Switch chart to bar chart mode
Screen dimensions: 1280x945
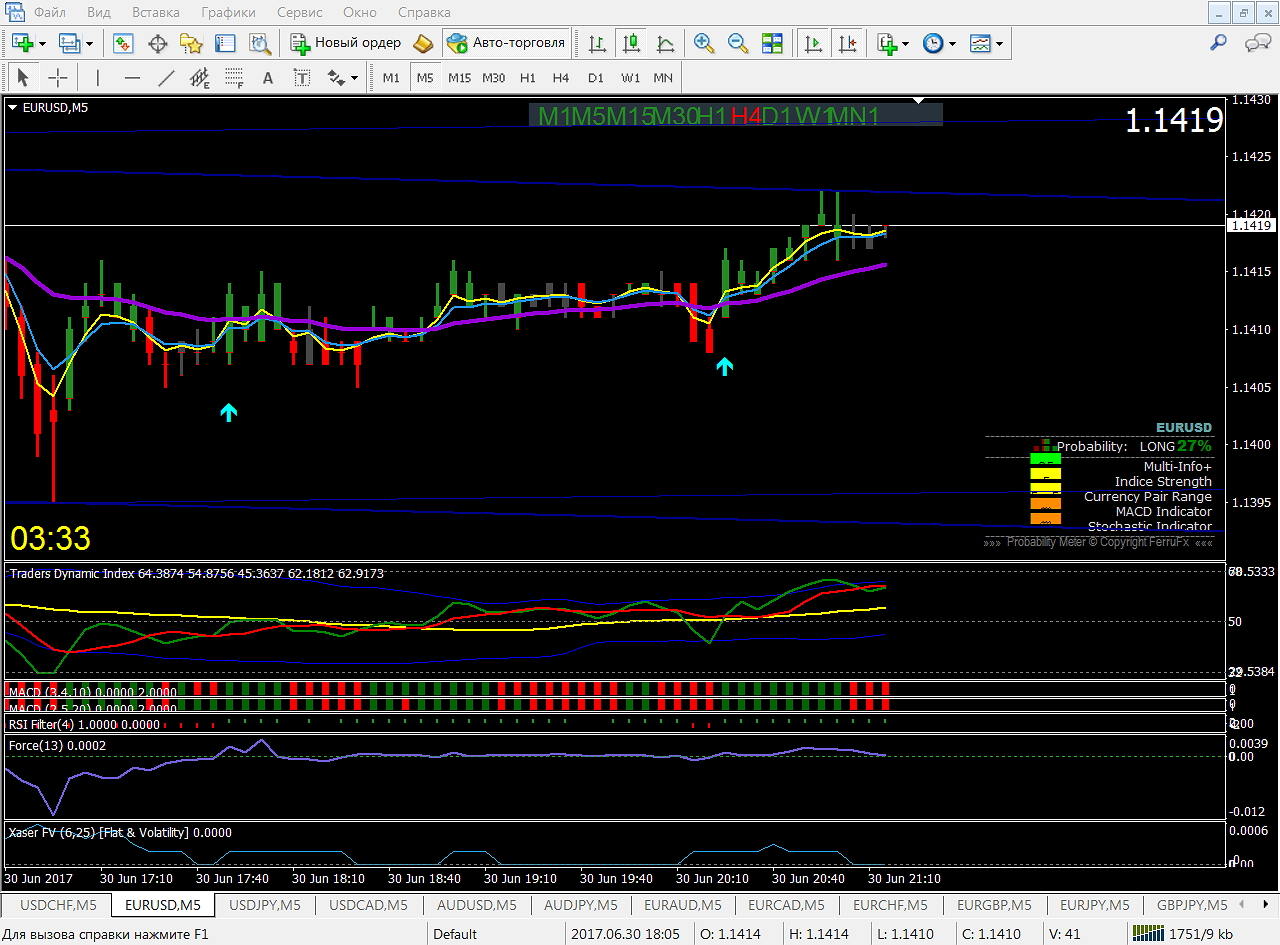(x=597, y=43)
